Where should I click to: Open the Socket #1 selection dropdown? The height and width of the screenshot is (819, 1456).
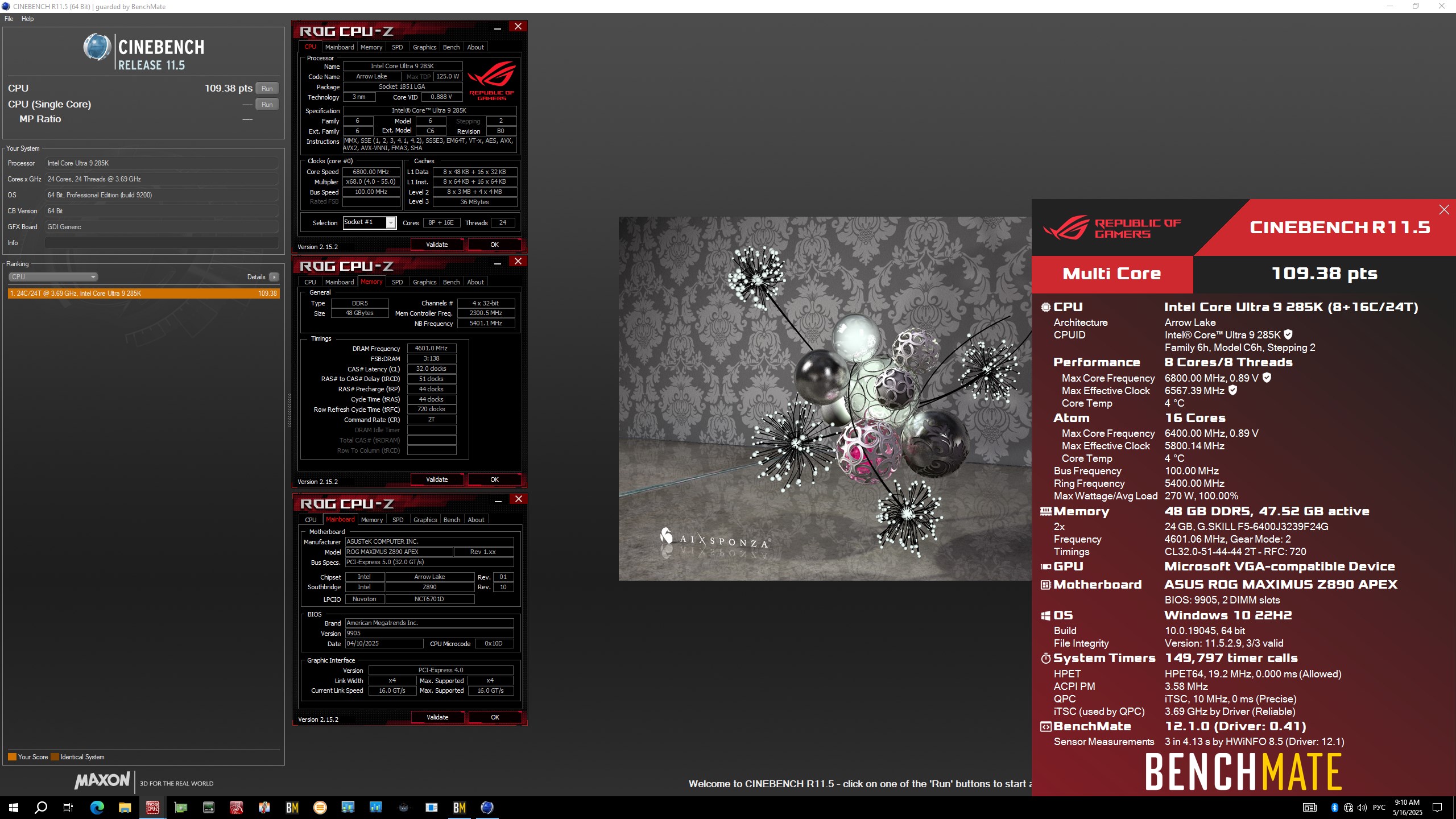pyautogui.click(x=370, y=222)
